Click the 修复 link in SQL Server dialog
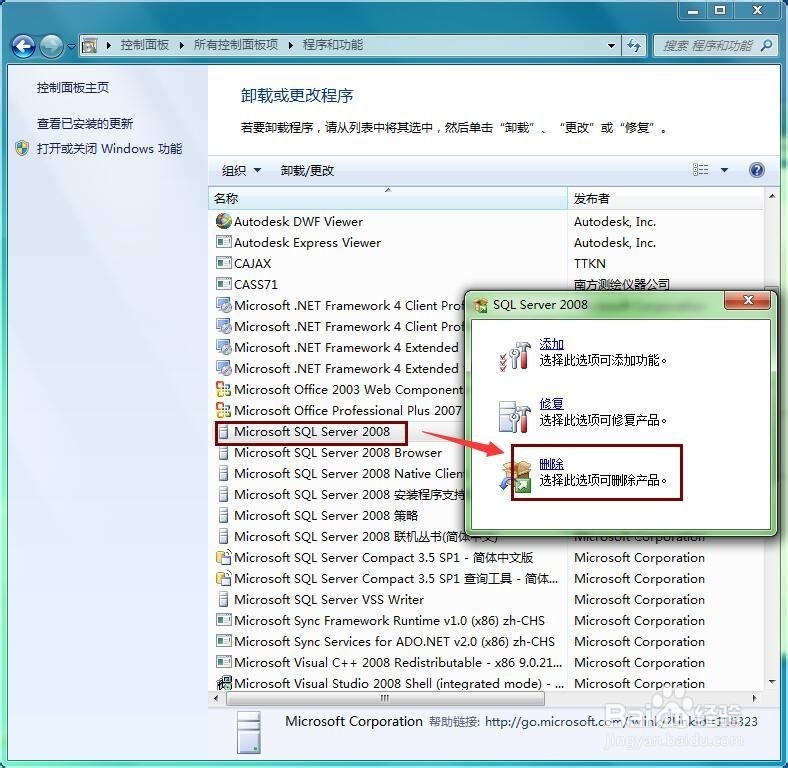The image size is (788, 768). [551, 404]
